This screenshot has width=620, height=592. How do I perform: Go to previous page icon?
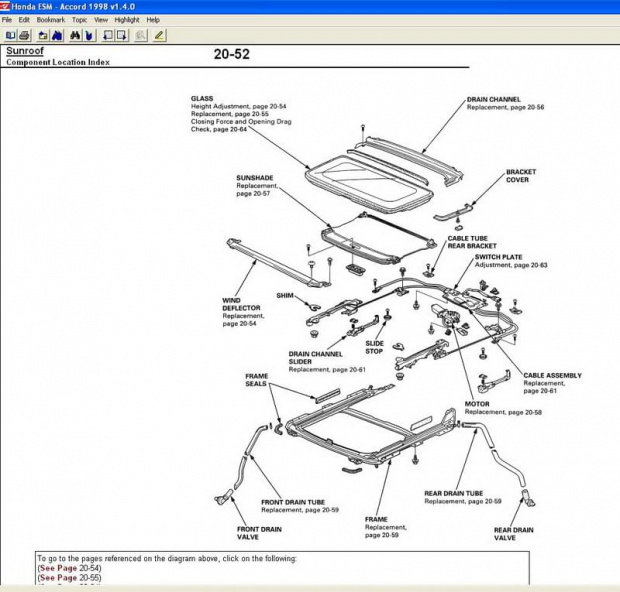[x=108, y=36]
